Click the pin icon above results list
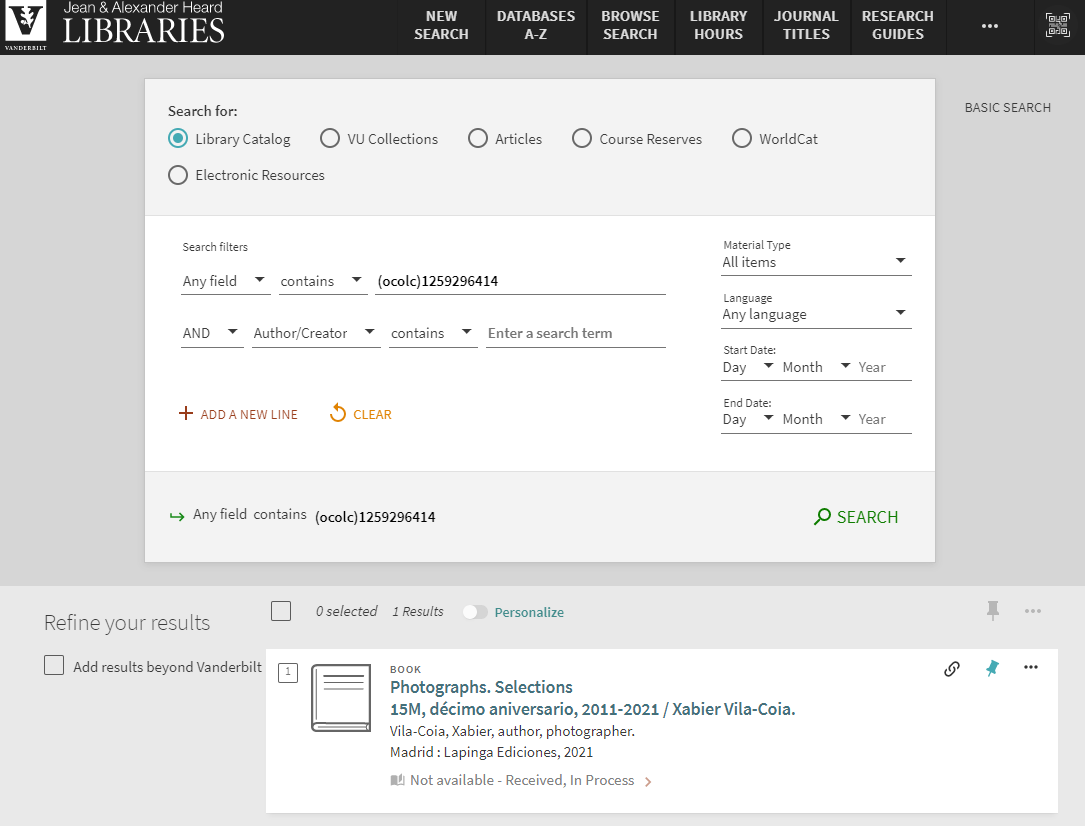Screen dimensions: 1085x826 [993, 611]
